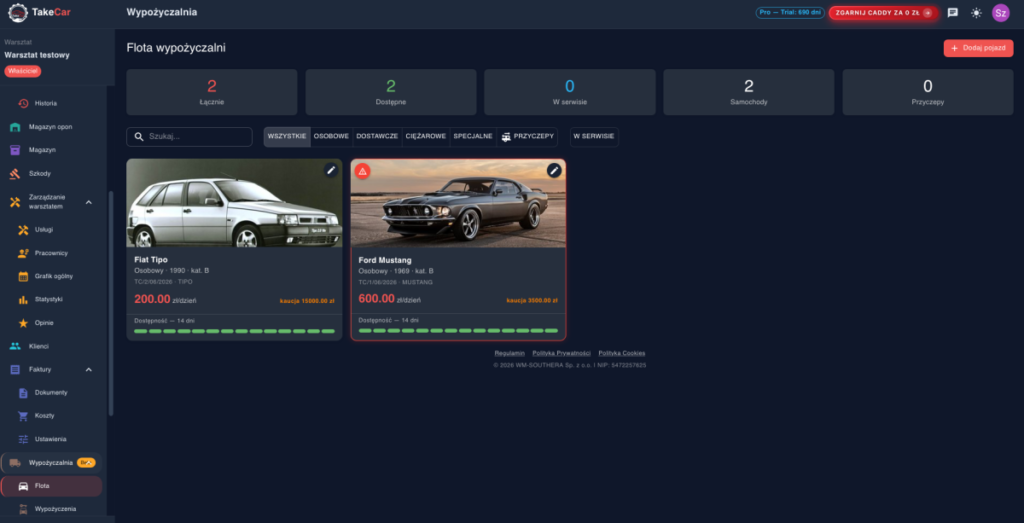1024x523 pixels.
Task: Open Wypożyczalnia sidebar section
Action: coord(52,463)
